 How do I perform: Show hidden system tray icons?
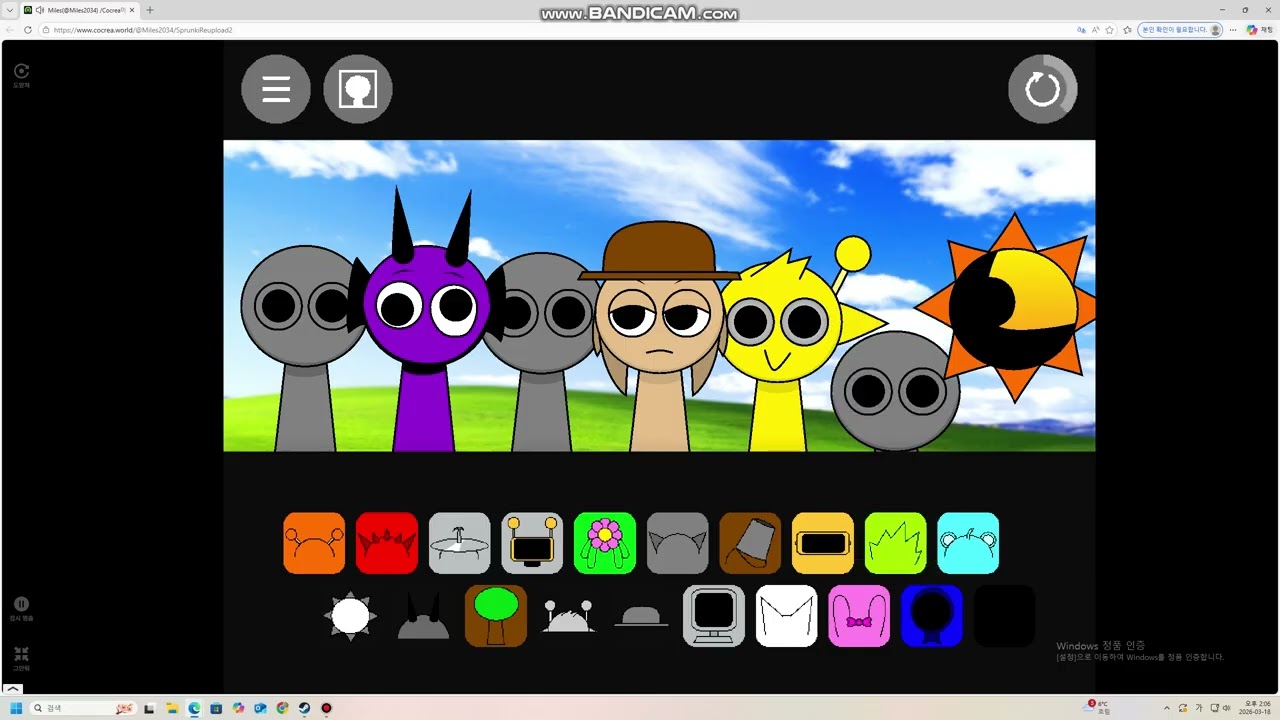(1166, 708)
